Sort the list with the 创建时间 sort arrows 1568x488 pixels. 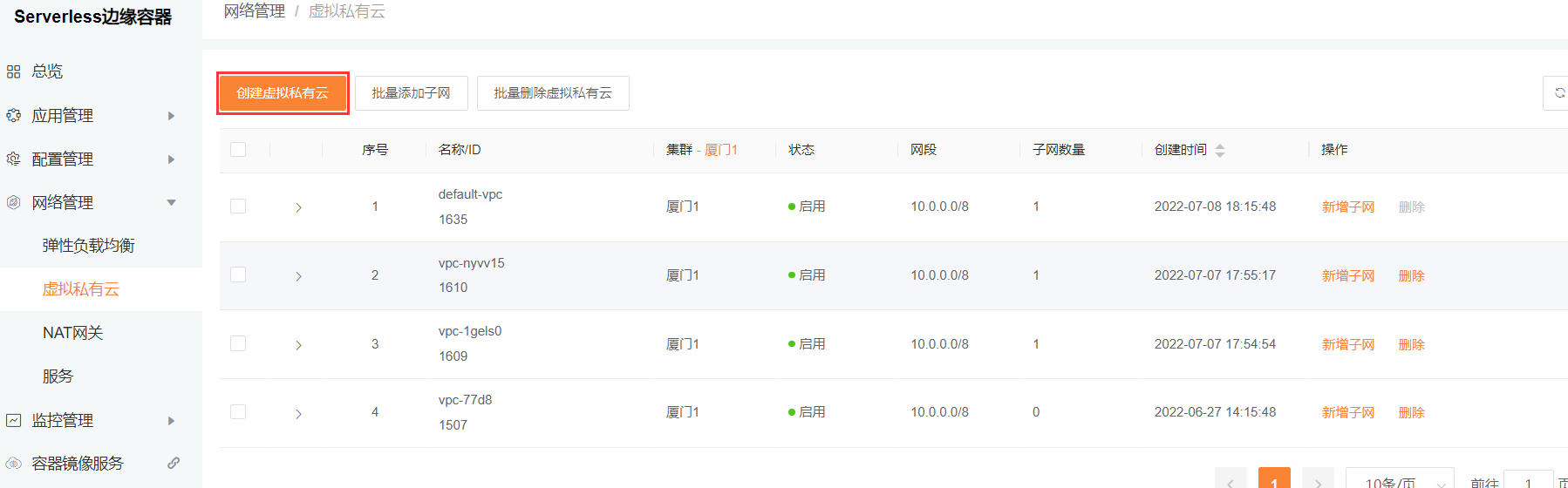(x=1220, y=150)
